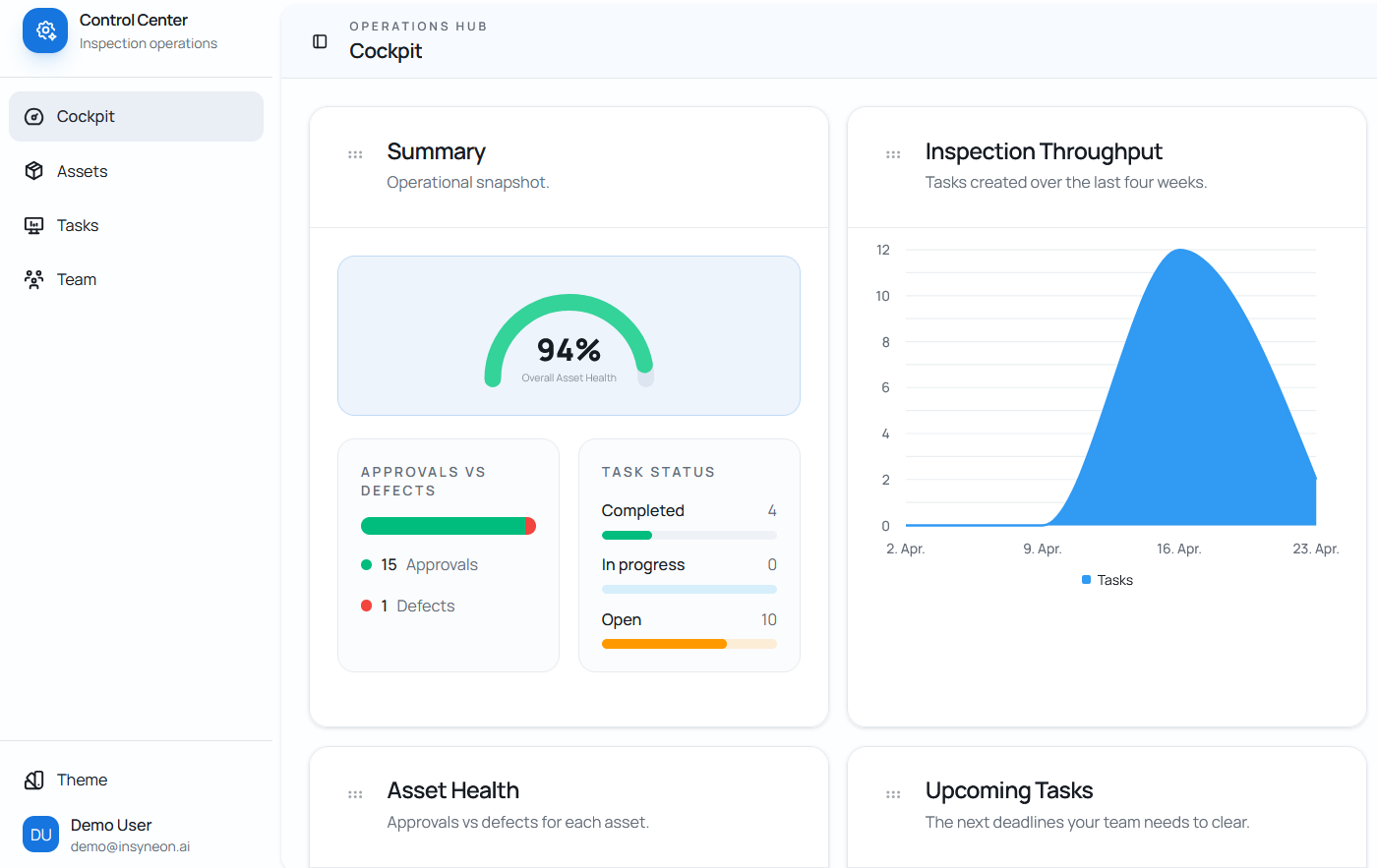Navigate to the Team section

[x=77, y=279]
